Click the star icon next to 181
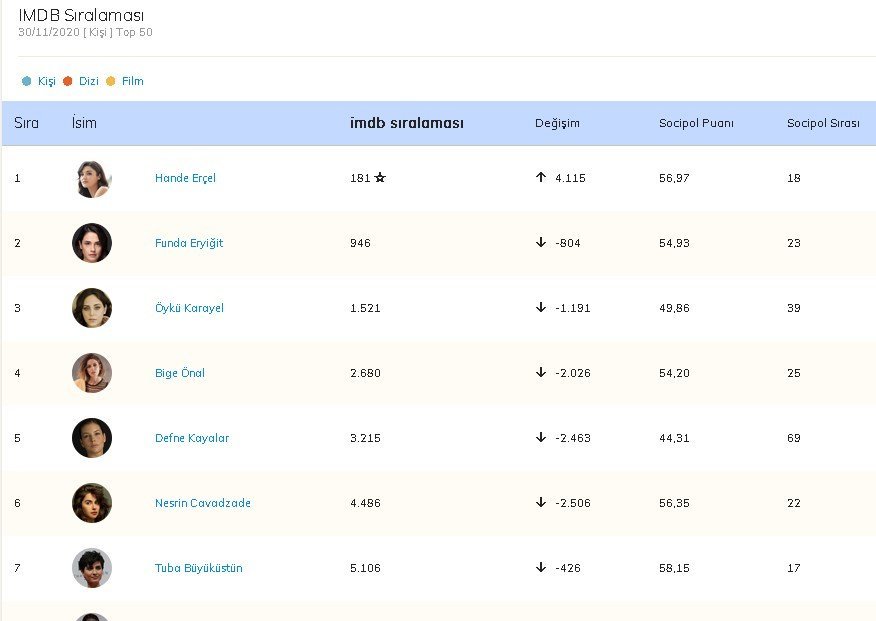Image resolution: width=876 pixels, height=621 pixels. click(380, 178)
